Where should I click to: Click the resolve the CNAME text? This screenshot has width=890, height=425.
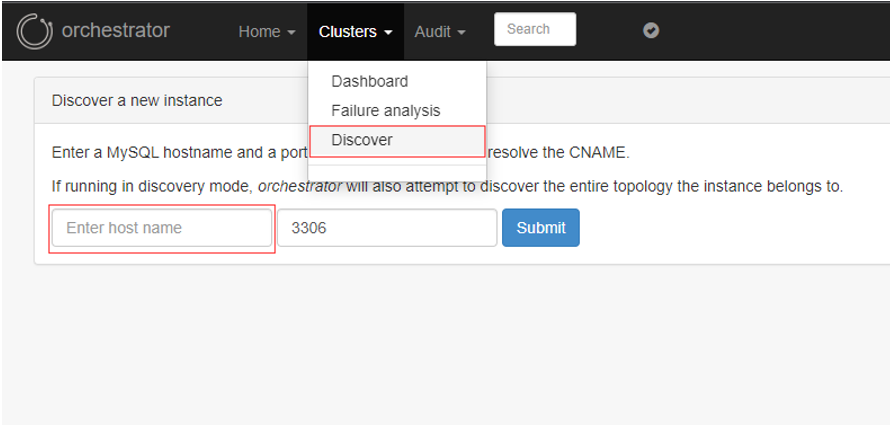559,153
